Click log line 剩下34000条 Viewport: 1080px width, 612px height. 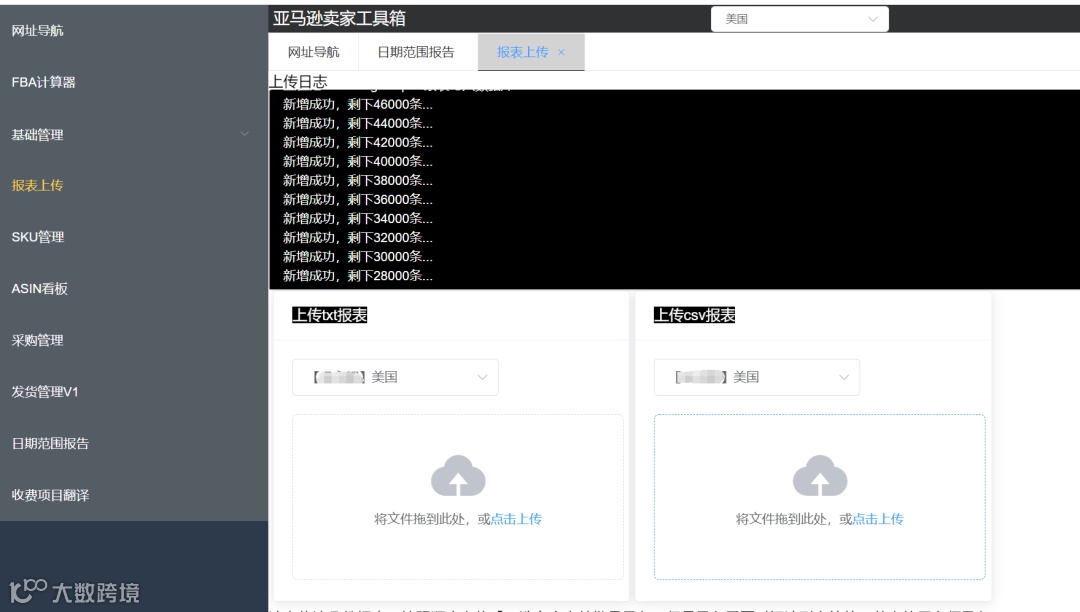357,219
